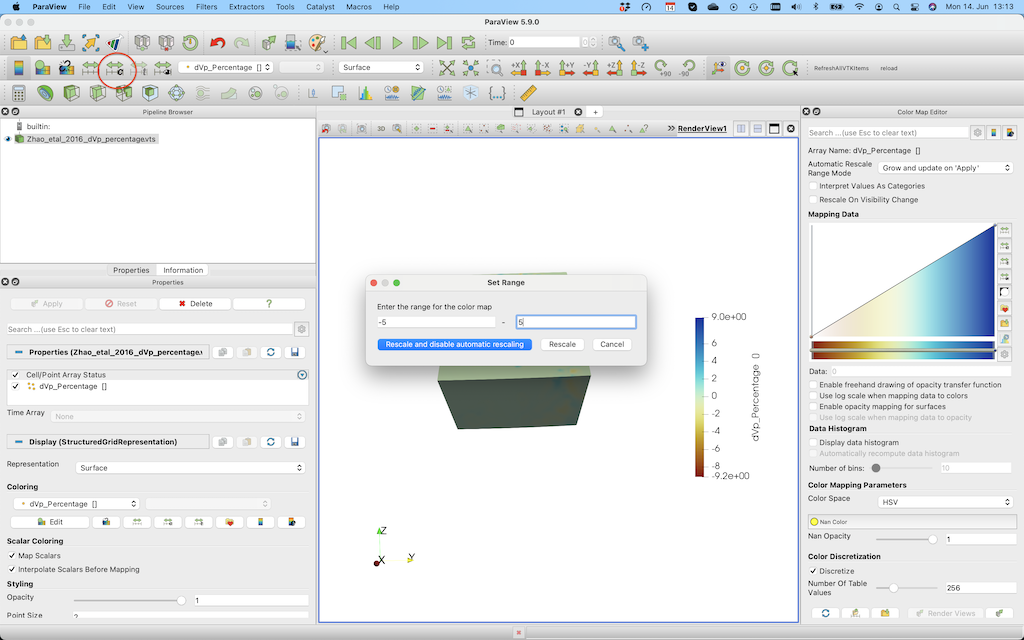The image size is (1024, 640).
Task: Toggle Color Legend Visibility toolbar icon
Action: coord(18,68)
